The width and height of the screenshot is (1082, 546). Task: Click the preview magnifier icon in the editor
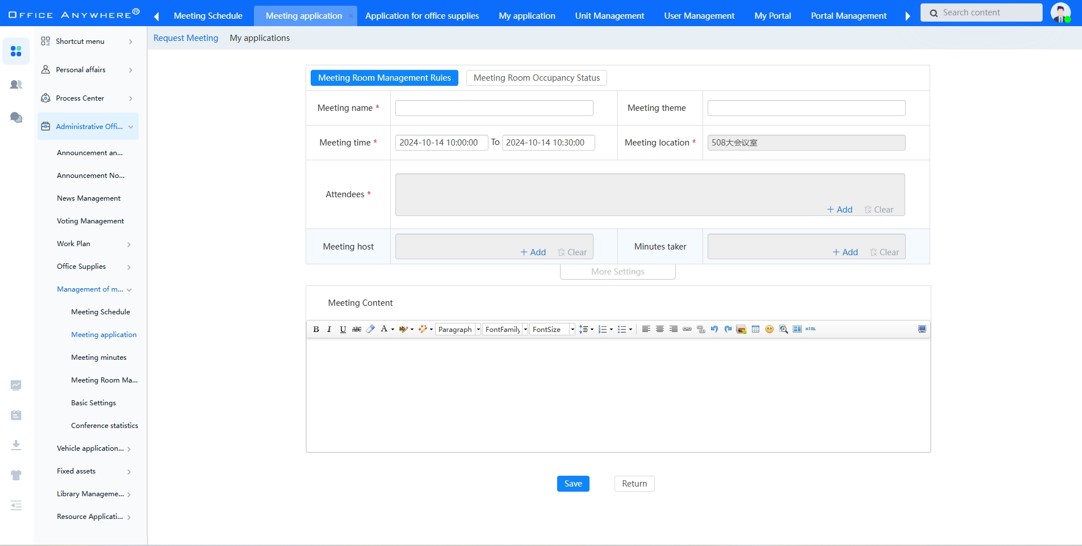coord(783,329)
